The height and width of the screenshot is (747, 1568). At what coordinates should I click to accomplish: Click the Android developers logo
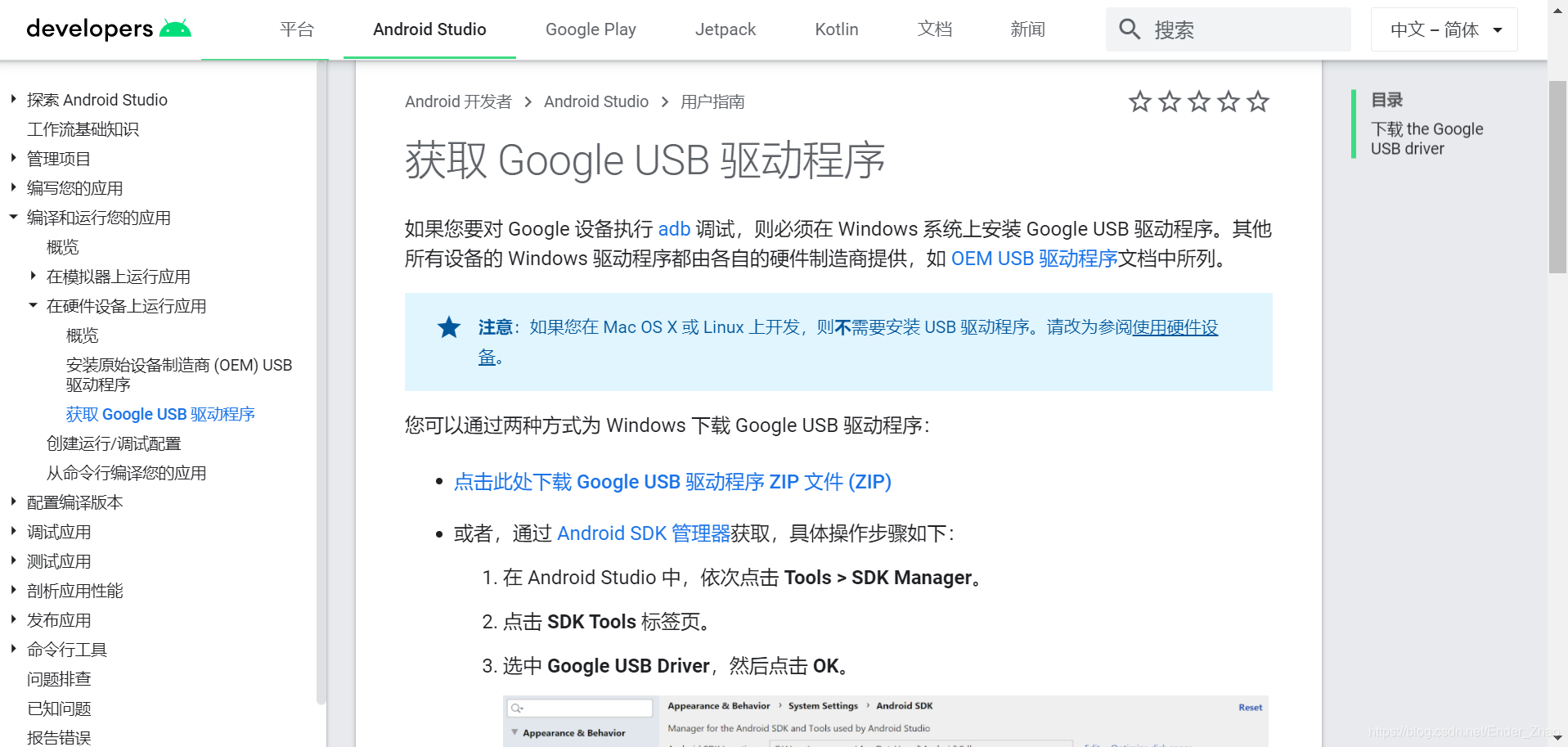point(109,29)
